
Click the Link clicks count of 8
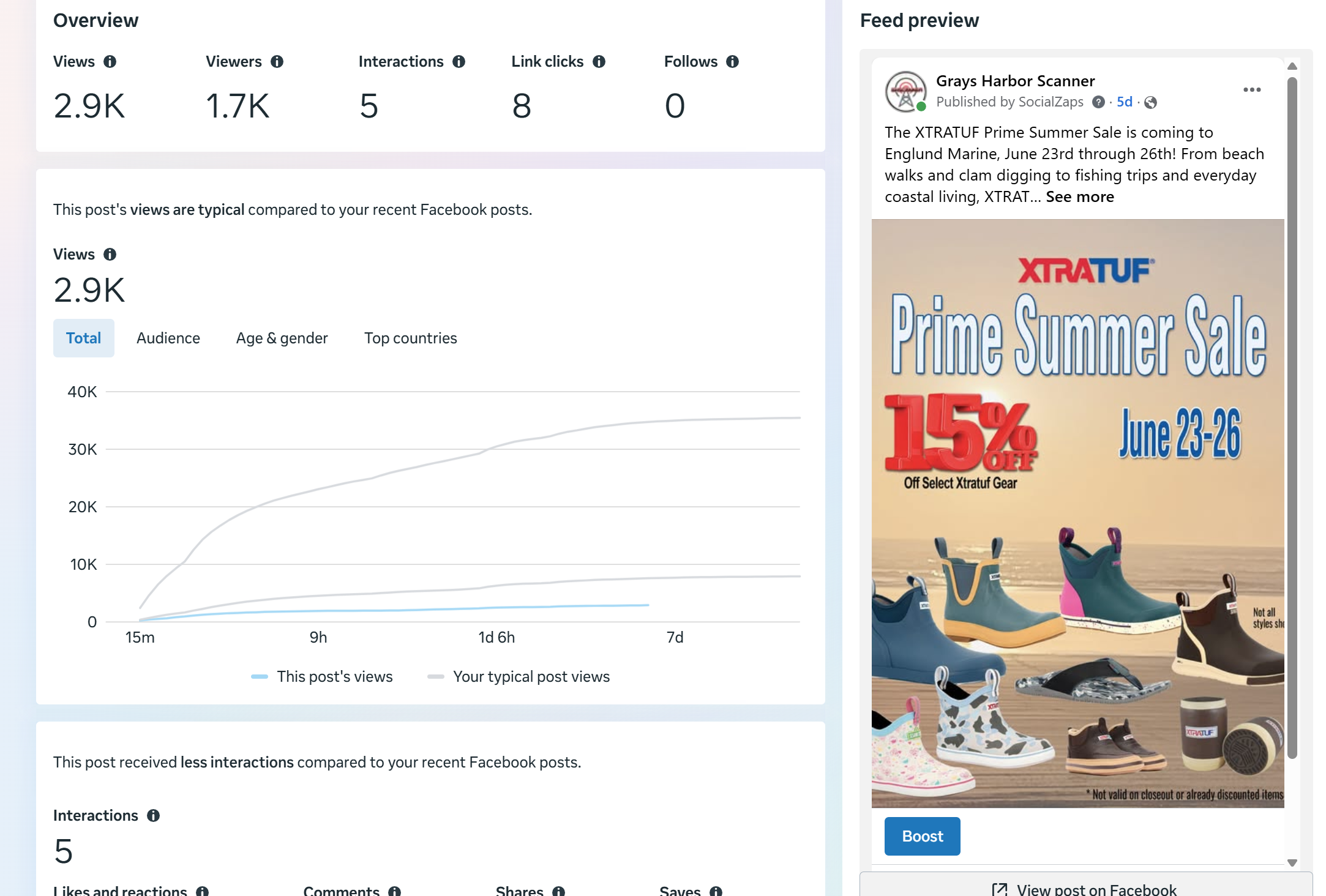522,106
